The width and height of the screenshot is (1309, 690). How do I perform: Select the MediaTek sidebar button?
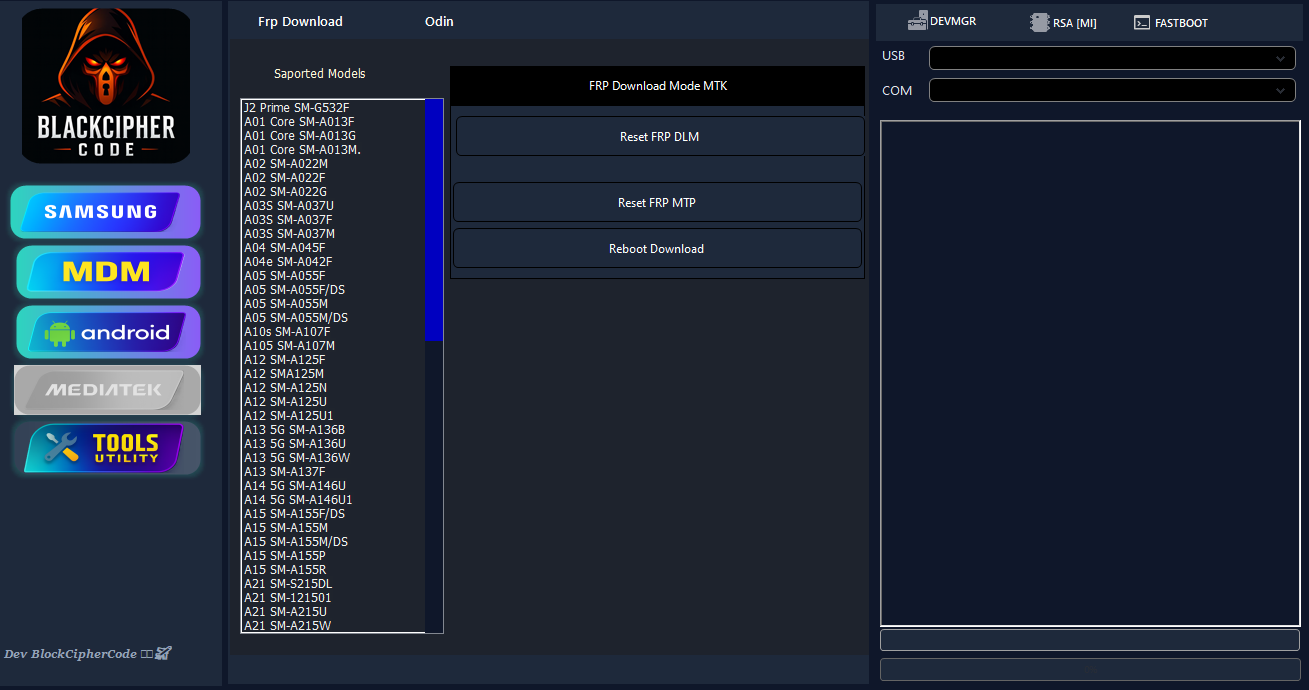click(107, 390)
